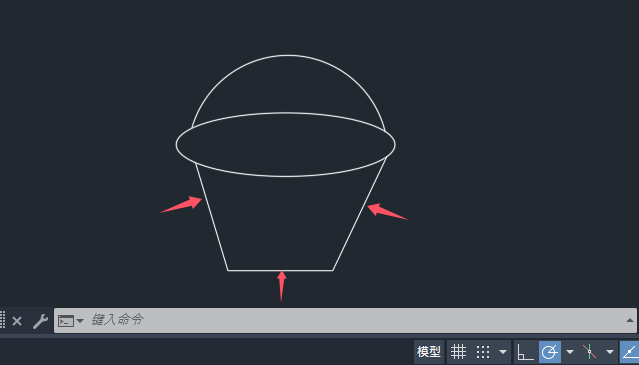
Task: Open command line customization wrench
Action: click(40, 321)
